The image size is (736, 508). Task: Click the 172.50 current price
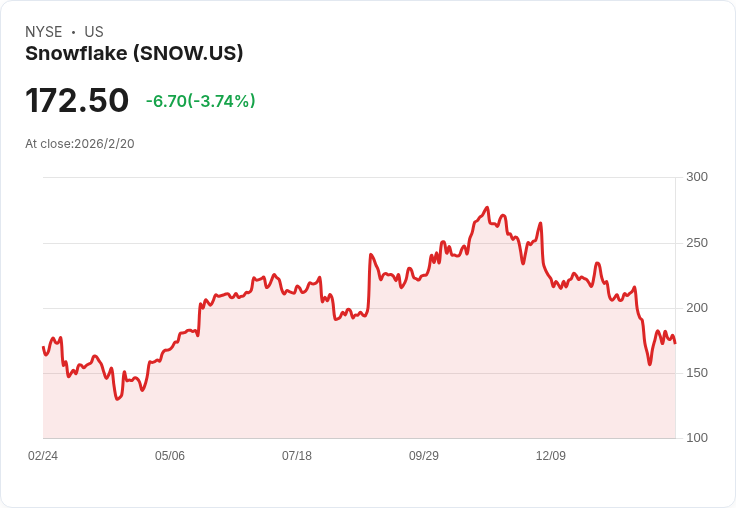point(77,101)
